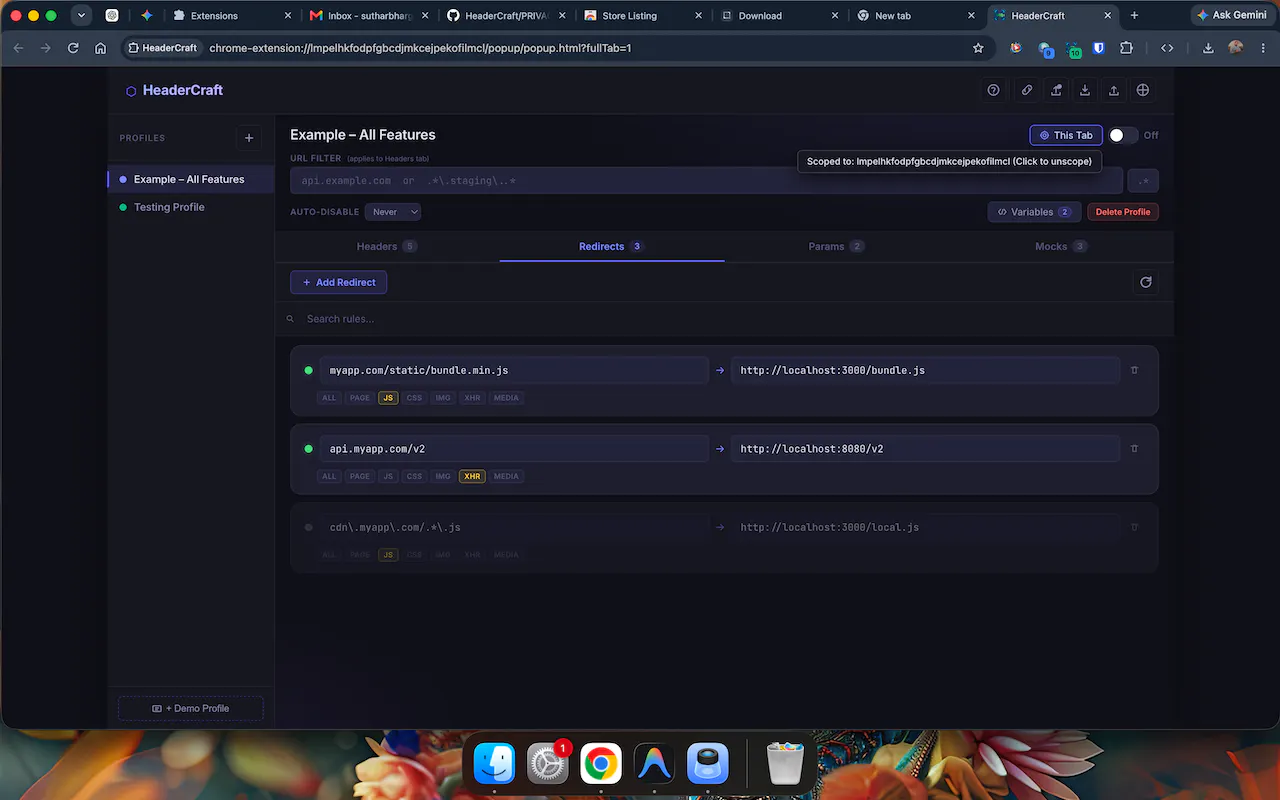Add a new profile with plus icon

click(249, 138)
